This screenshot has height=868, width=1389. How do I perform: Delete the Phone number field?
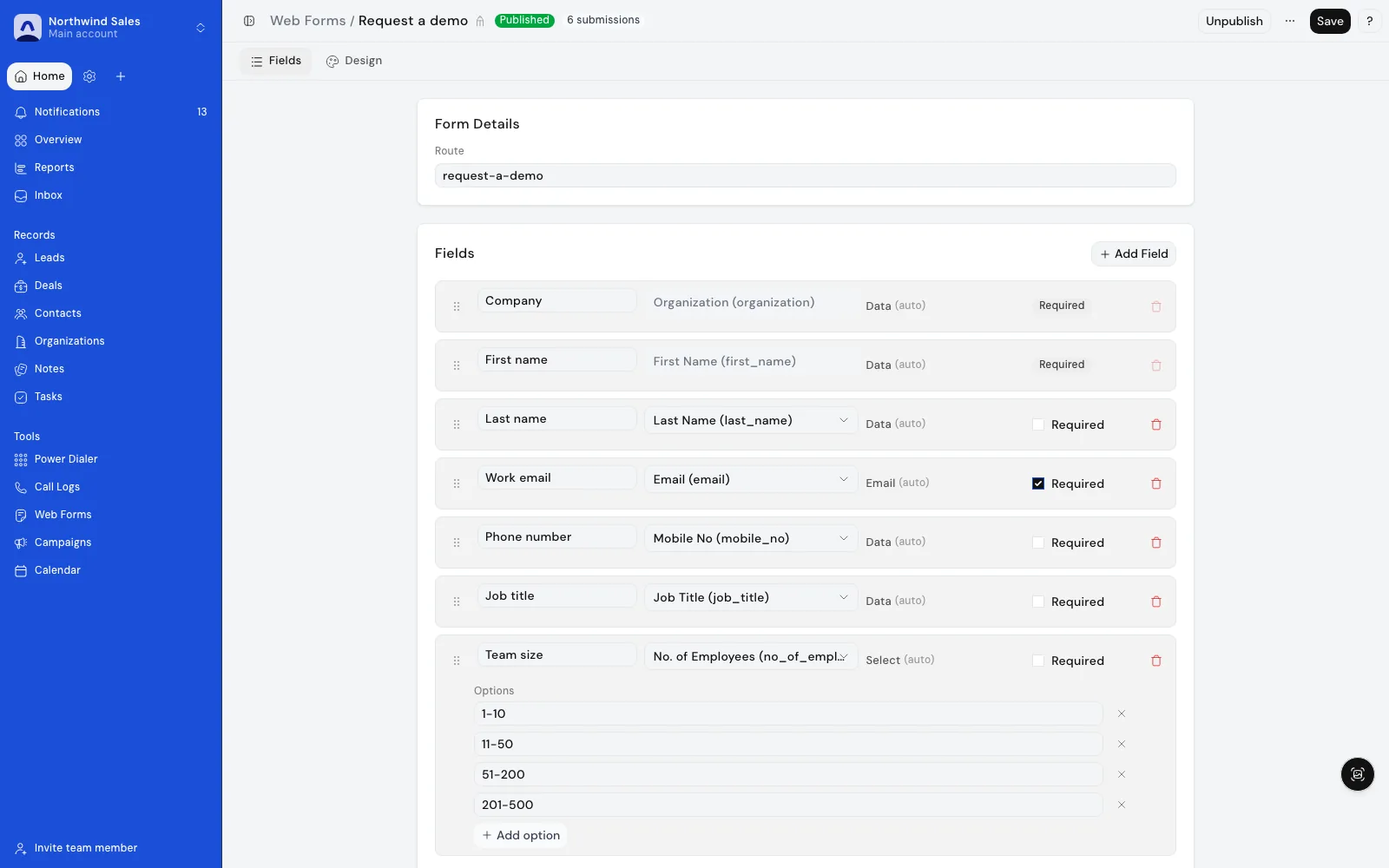[1156, 542]
